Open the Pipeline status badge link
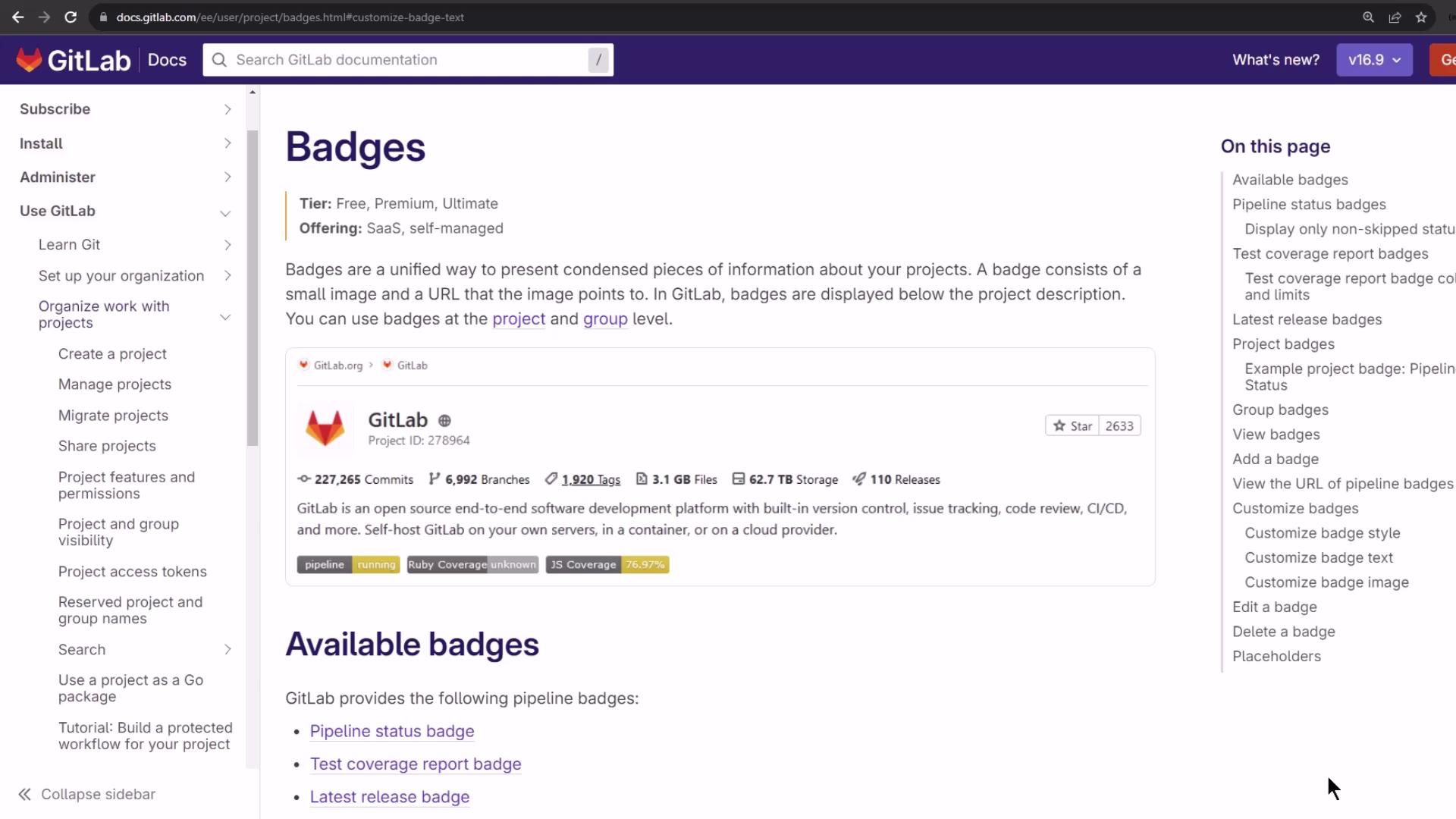This screenshot has height=819, width=1456. (392, 731)
